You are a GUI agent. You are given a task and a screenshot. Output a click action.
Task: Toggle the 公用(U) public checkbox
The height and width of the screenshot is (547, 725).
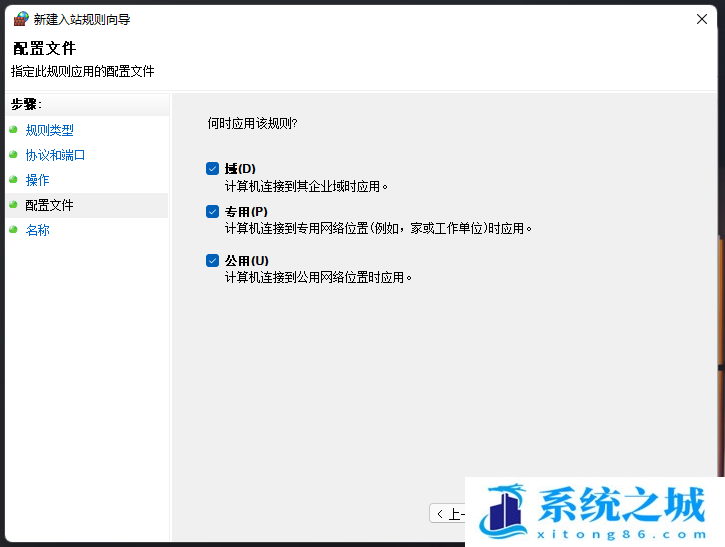coord(212,260)
